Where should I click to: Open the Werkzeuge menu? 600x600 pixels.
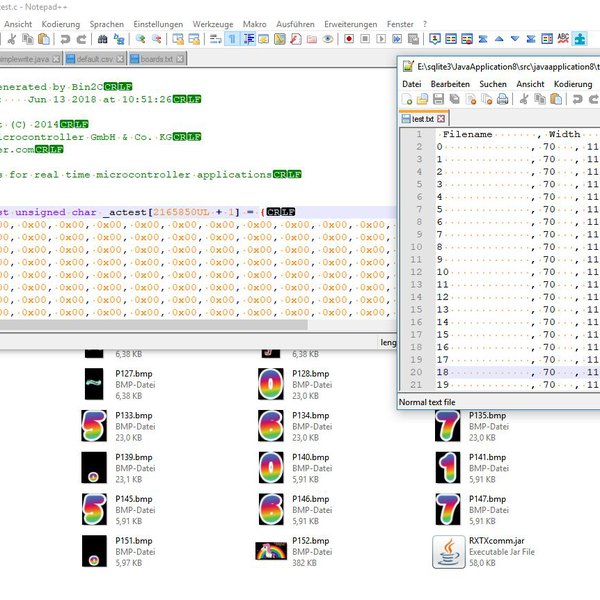(x=211, y=23)
